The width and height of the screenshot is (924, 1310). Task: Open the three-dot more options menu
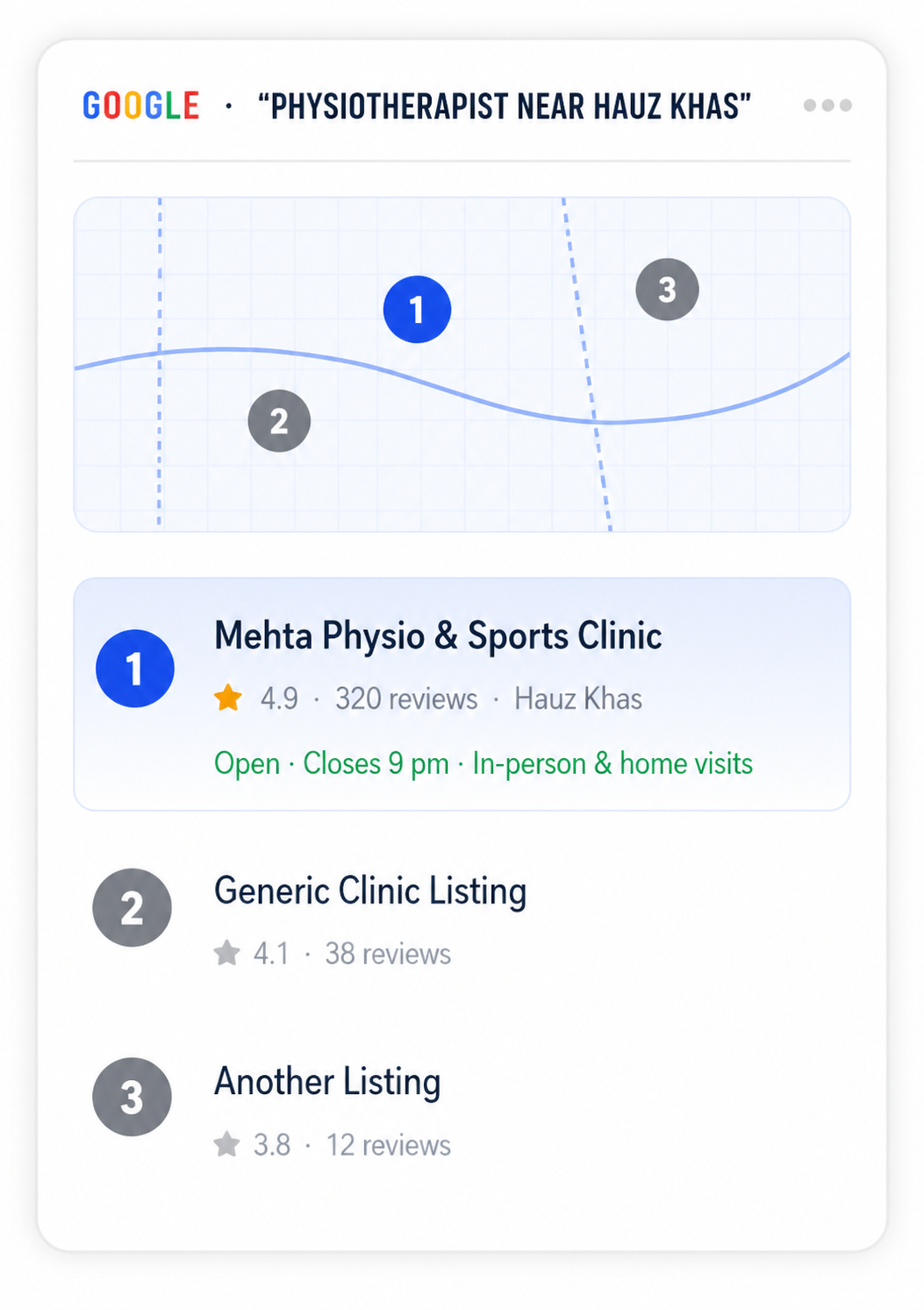(x=827, y=105)
